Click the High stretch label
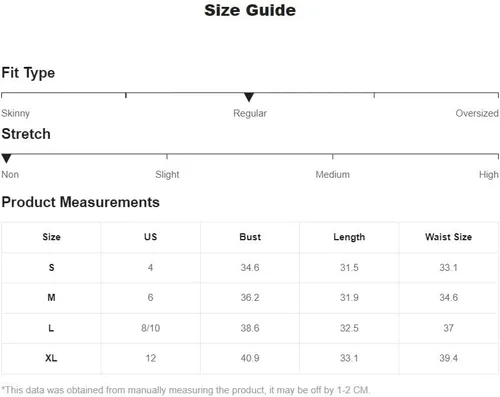Image resolution: width=500 pixels, height=397 pixels. coord(489,174)
